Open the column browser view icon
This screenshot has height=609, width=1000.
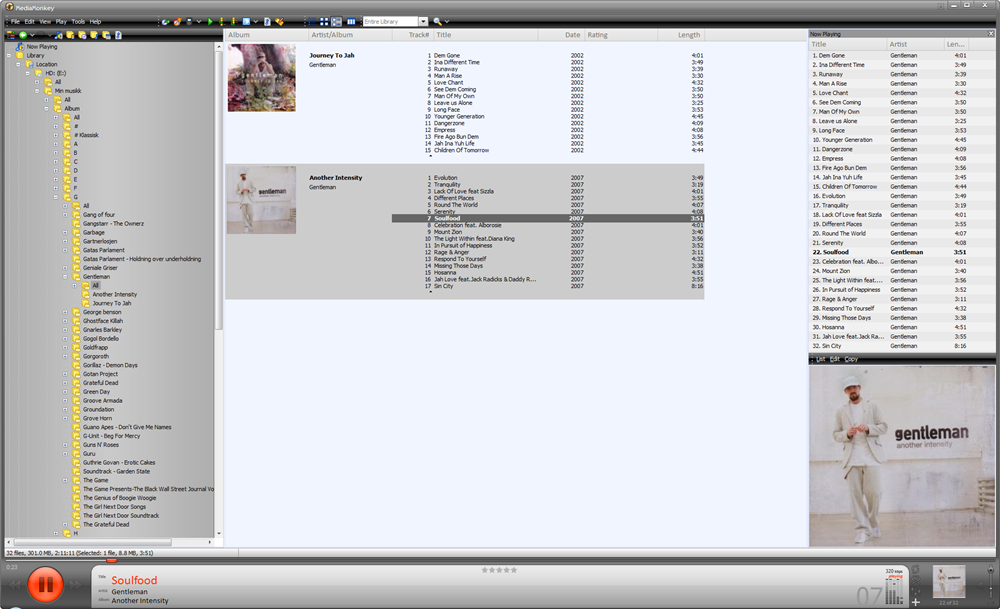pyautogui.click(x=351, y=22)
